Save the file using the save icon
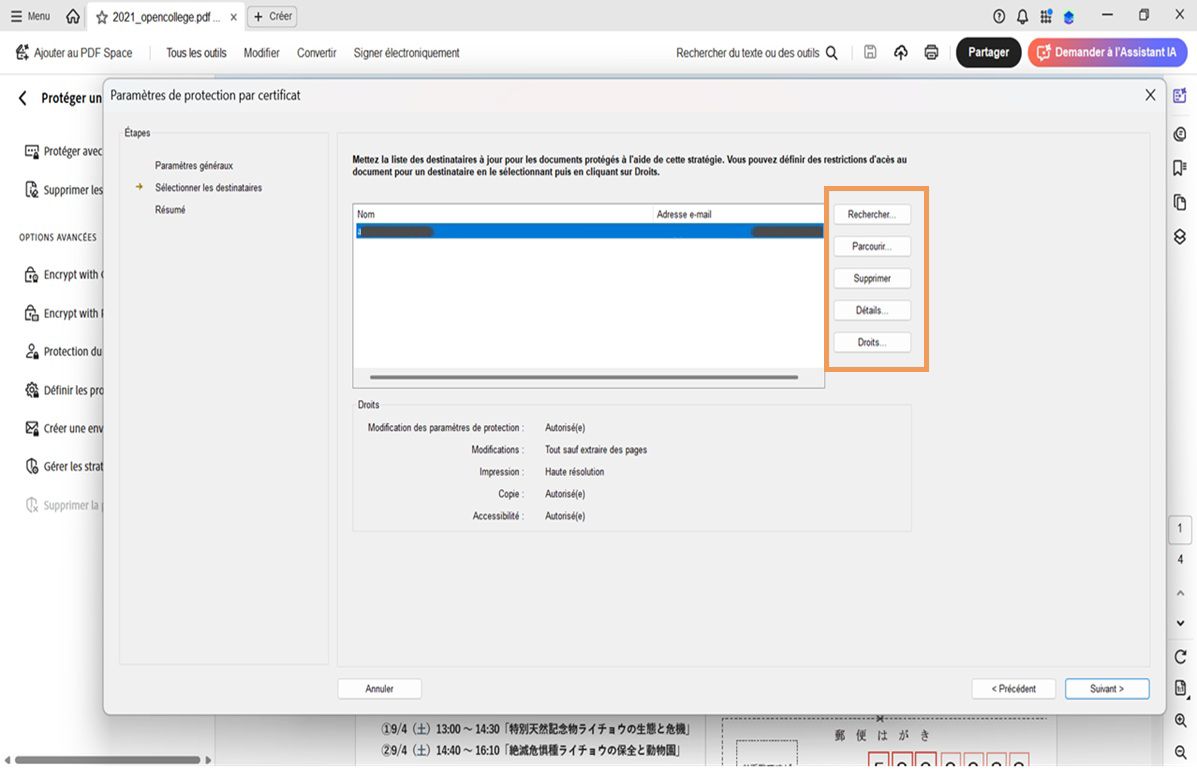The height and width of the screenshot is (773, 1197). click(x=870, y=52)
